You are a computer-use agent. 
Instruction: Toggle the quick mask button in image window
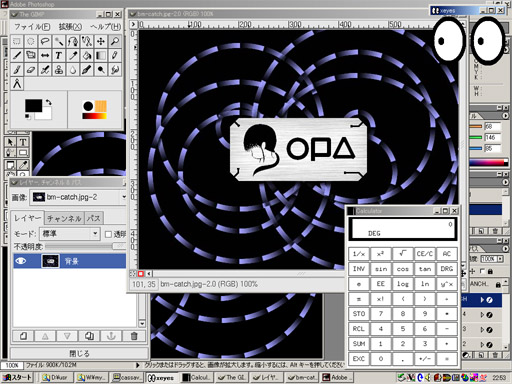coord(141,274)
